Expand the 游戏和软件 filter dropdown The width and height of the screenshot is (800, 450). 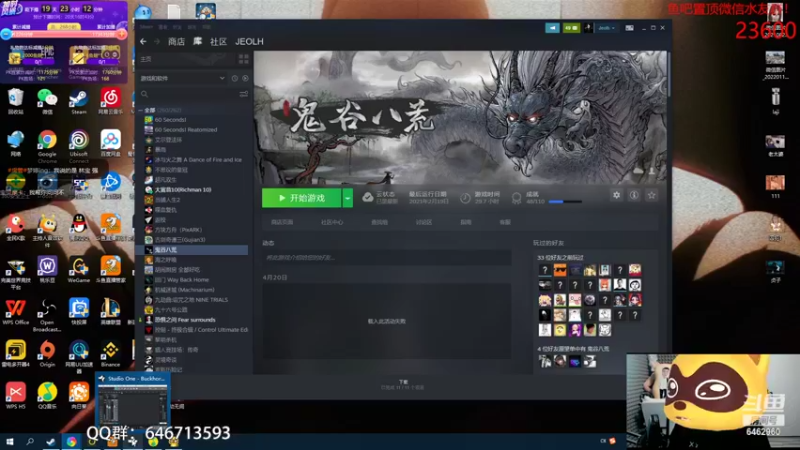click(183, 79)
